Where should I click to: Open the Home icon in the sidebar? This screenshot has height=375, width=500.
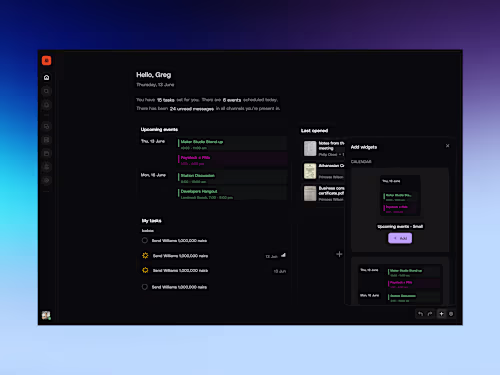[46, 77]
